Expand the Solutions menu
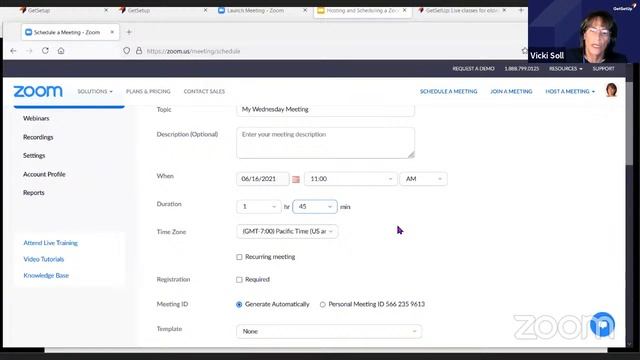This screenshot has width=640, height=360. (x=95, y=91)
